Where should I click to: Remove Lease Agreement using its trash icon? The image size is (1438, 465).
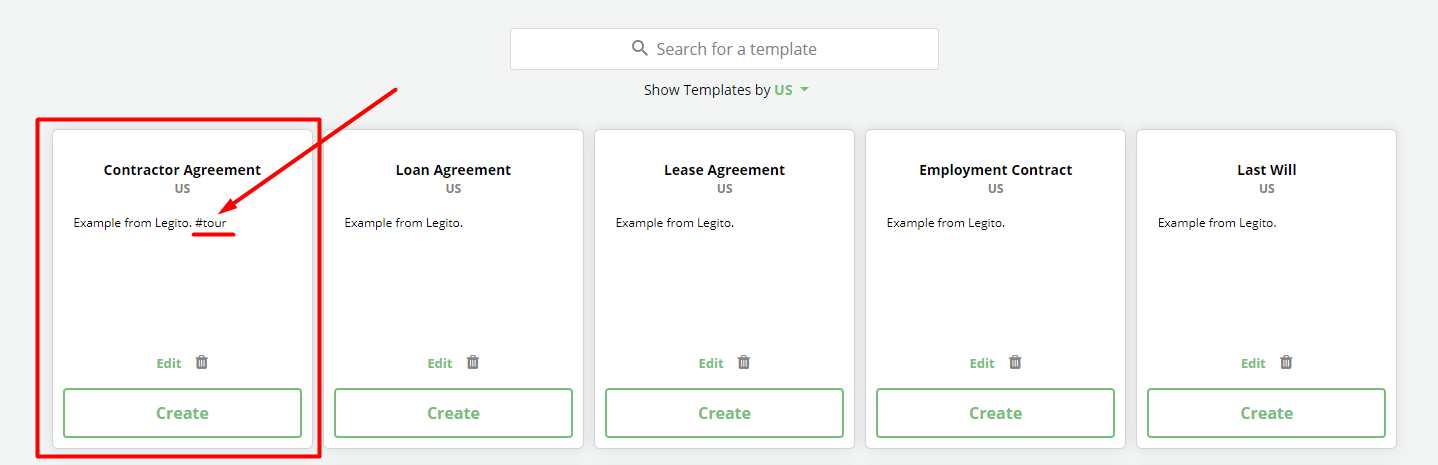[x=744, y=363]
